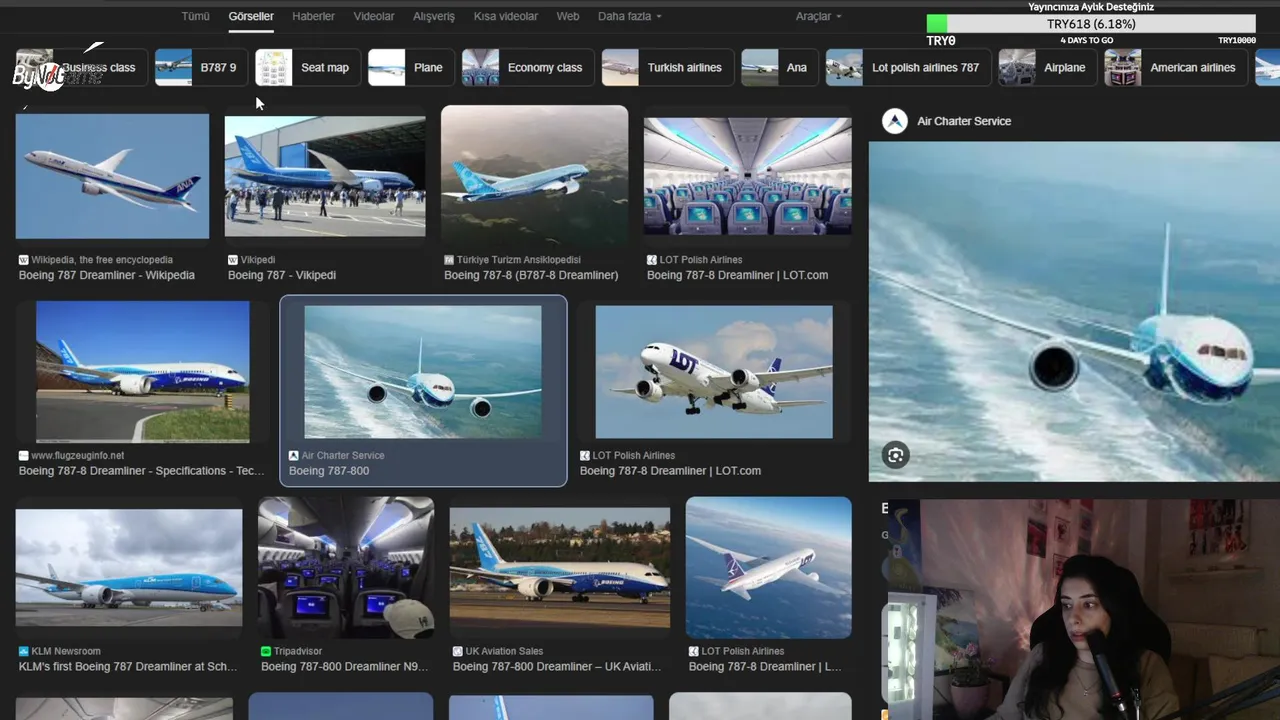Open the white LOT plane landing image
Image resolution: width=1280 pixels, height=720 pixels.
click(x=714, y=372)
